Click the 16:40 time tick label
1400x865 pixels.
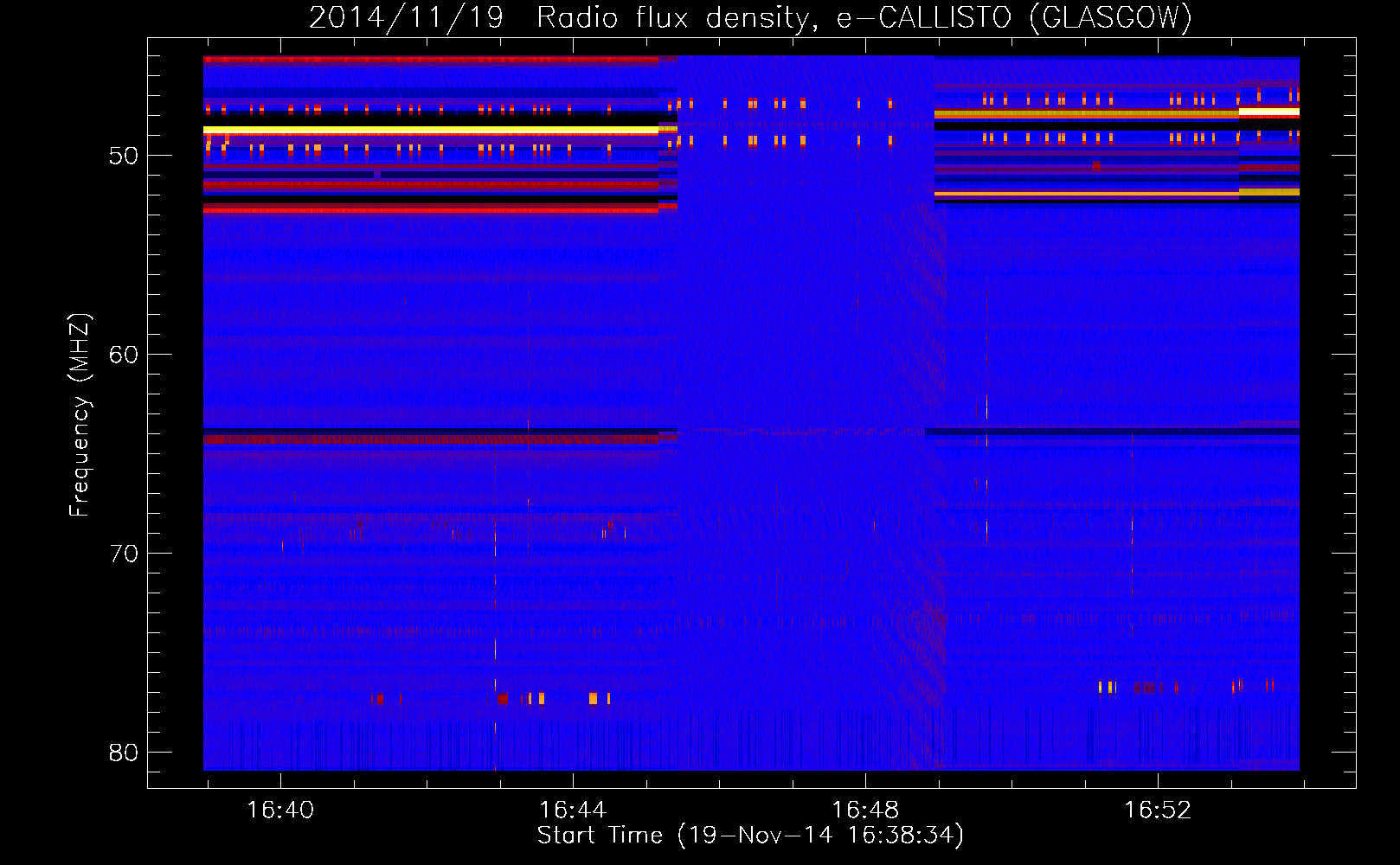280,811
